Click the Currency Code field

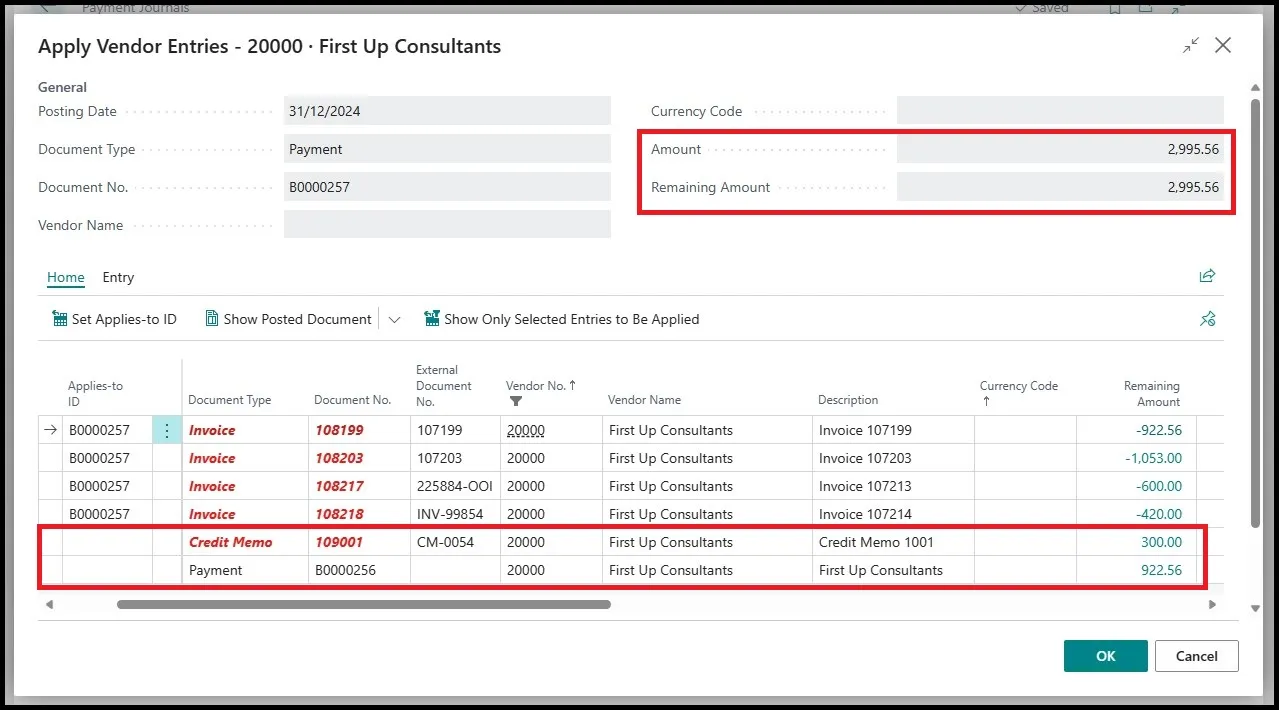pos(1060,111)
